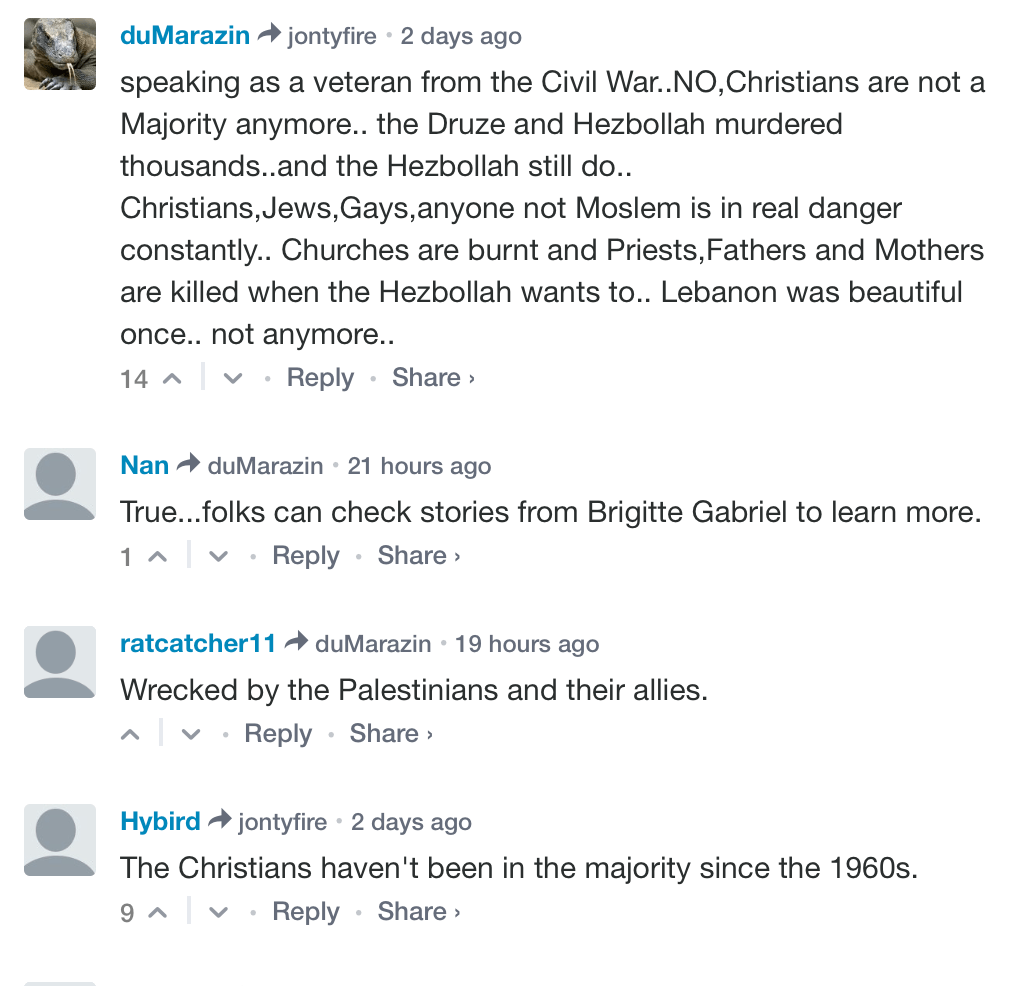
Task: Reply to duMarazin's comment
Action: pos(320,378)
